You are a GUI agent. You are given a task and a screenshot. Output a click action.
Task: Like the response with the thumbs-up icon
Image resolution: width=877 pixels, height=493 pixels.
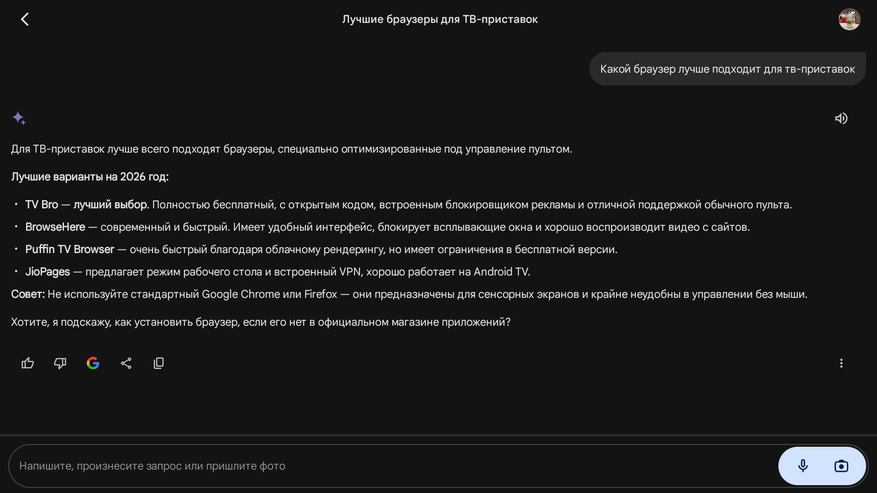click(28, 363)
